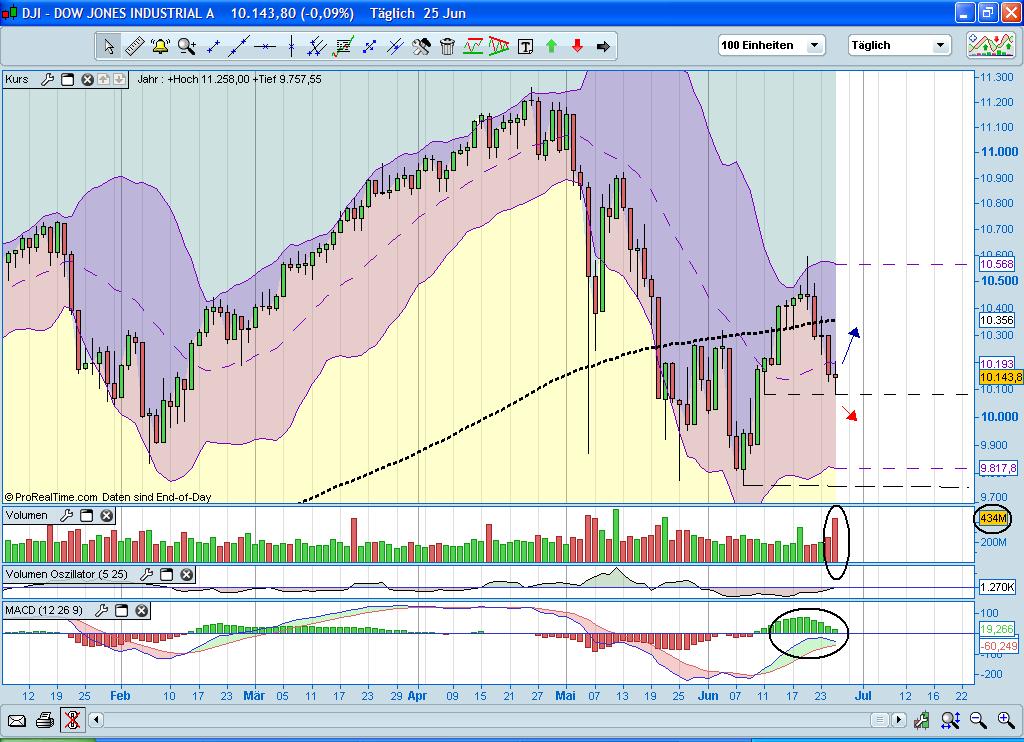Click the Volumen panel label
Viewport: 1024px width, 742px height.
pos(27,515)
